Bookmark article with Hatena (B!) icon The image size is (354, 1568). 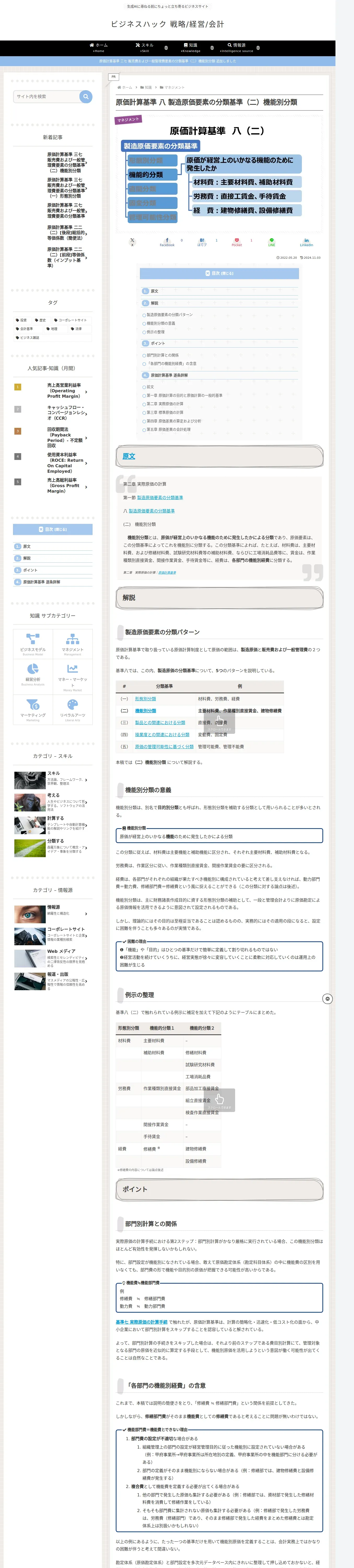tap(202, 242)
